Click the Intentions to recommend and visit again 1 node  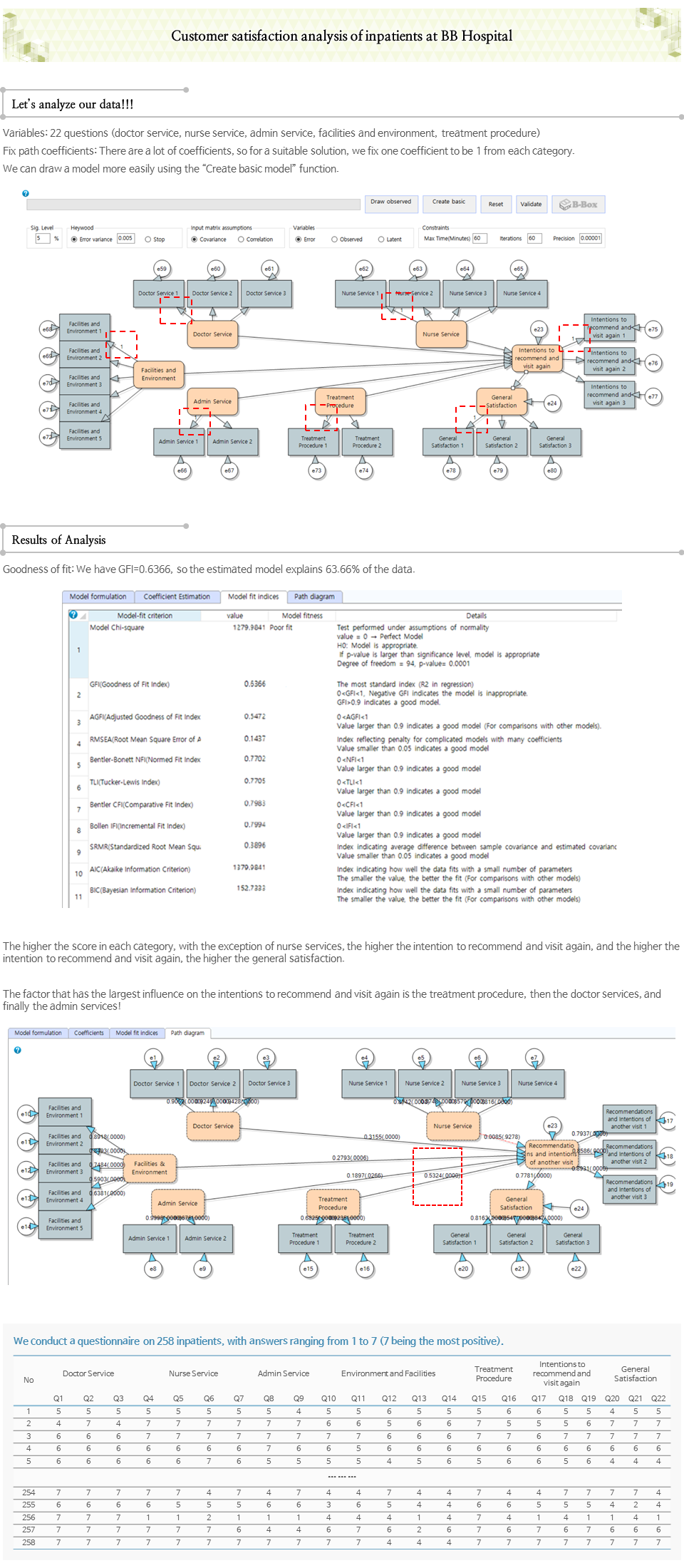[x=609, y=328]
